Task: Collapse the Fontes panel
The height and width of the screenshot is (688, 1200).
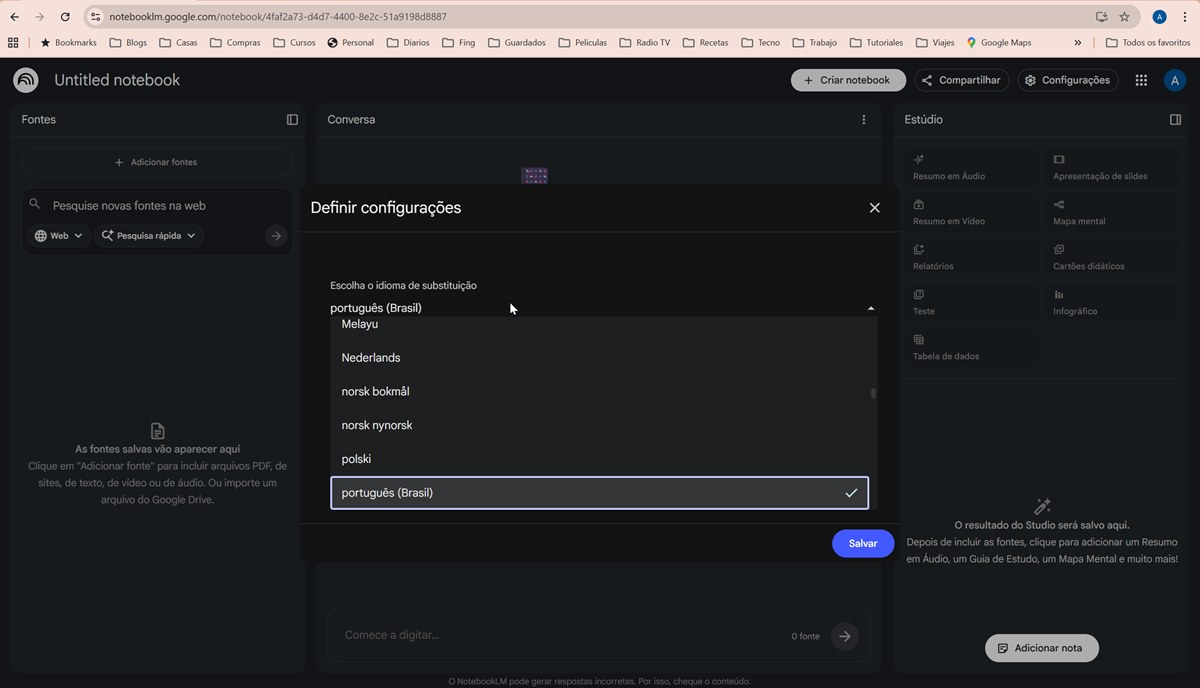Action: [292, 120]
